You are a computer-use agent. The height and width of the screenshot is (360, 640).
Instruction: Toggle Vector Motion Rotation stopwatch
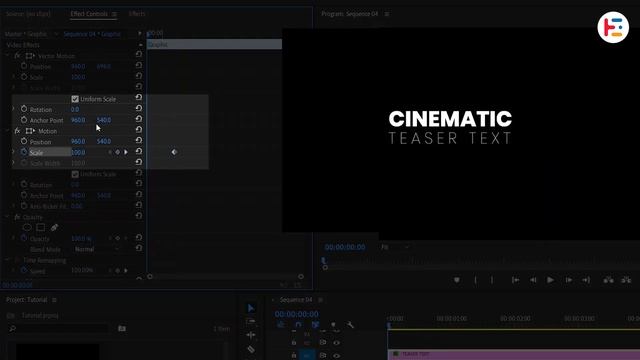(24, 109)
